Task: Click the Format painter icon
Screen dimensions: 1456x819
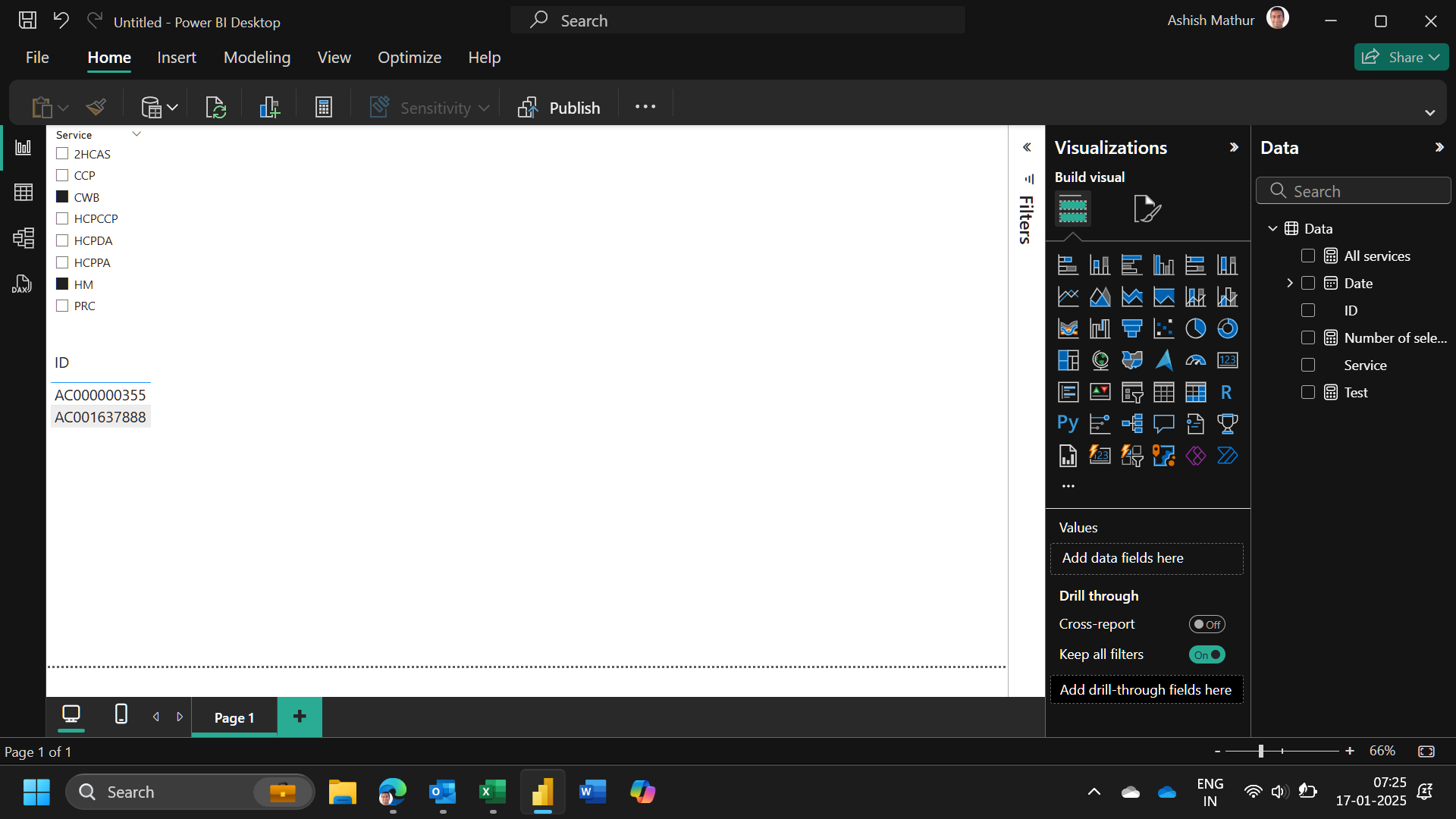Action: click(96, 108)
